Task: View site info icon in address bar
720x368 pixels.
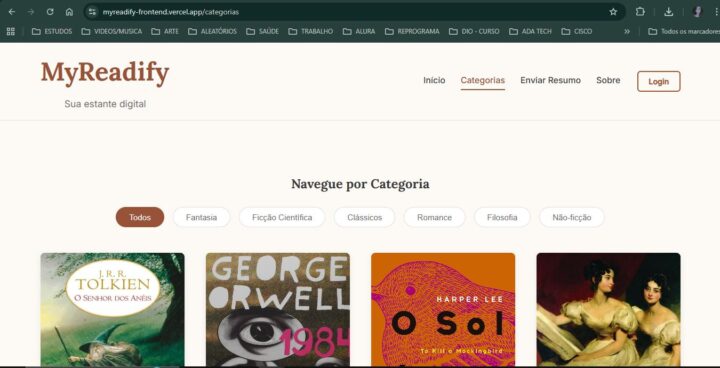Action: click(x=92, y=12)
